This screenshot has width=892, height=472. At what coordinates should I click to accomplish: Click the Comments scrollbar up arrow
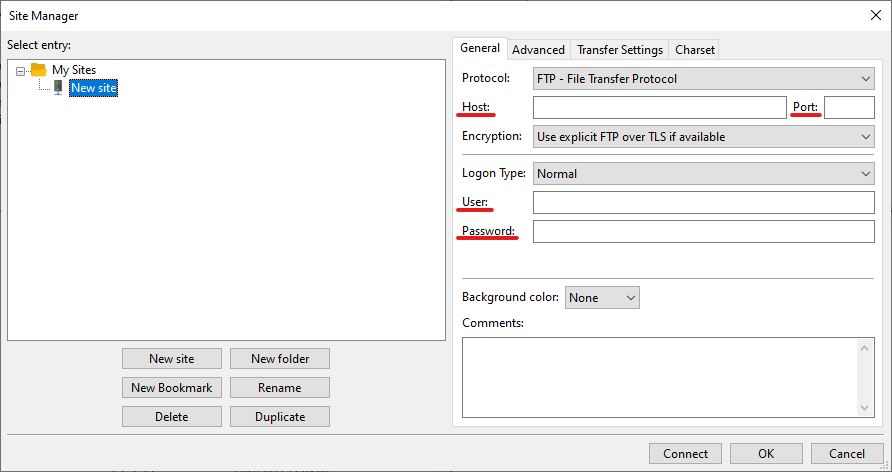click(x=865, y=347)
